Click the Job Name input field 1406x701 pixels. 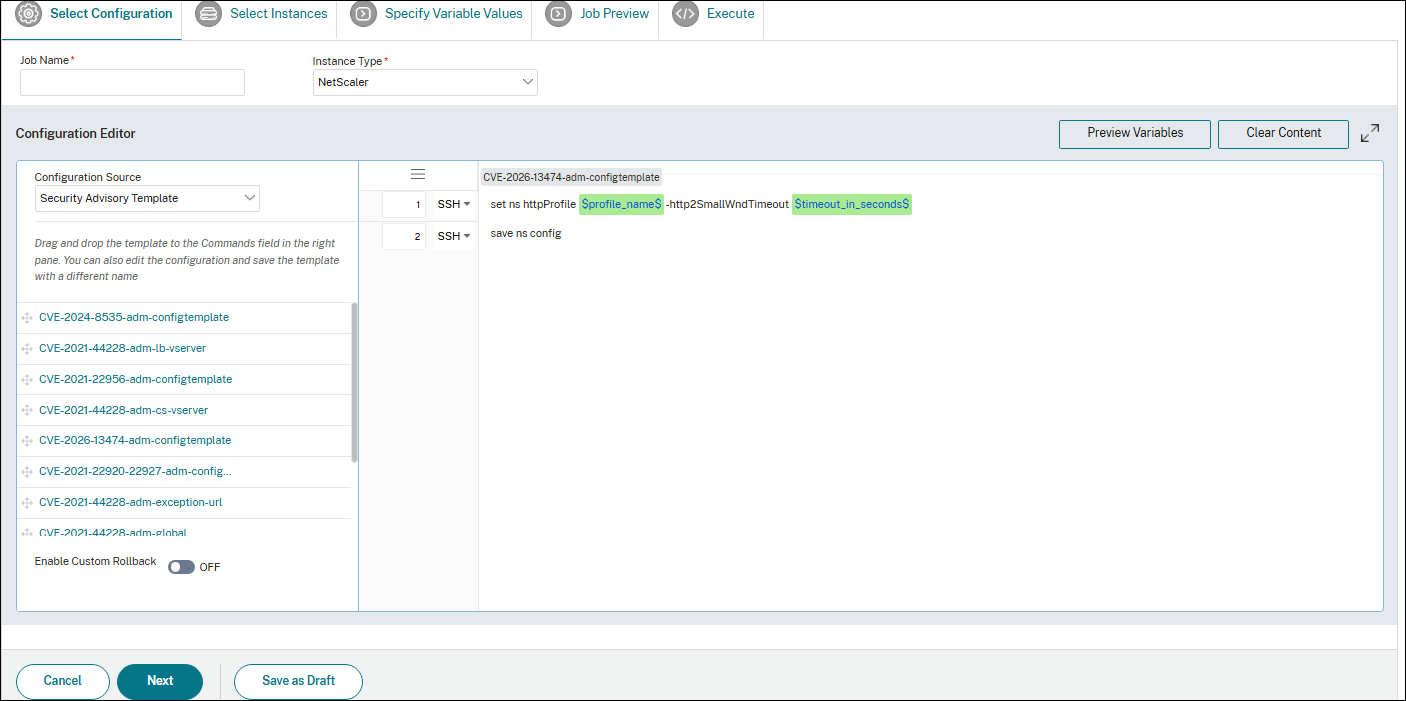click(x=132, y=82)
